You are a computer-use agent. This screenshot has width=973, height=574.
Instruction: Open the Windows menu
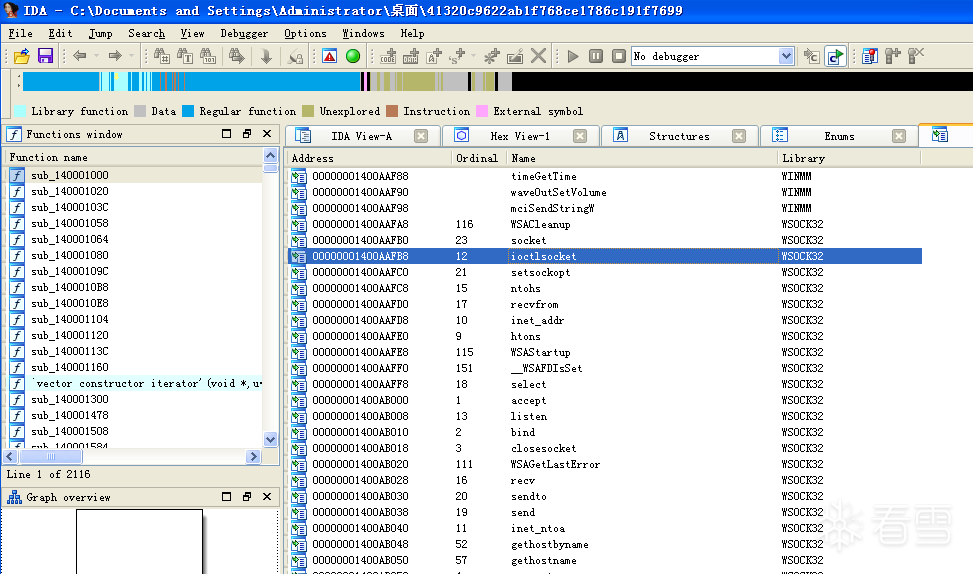pos(364,34)
